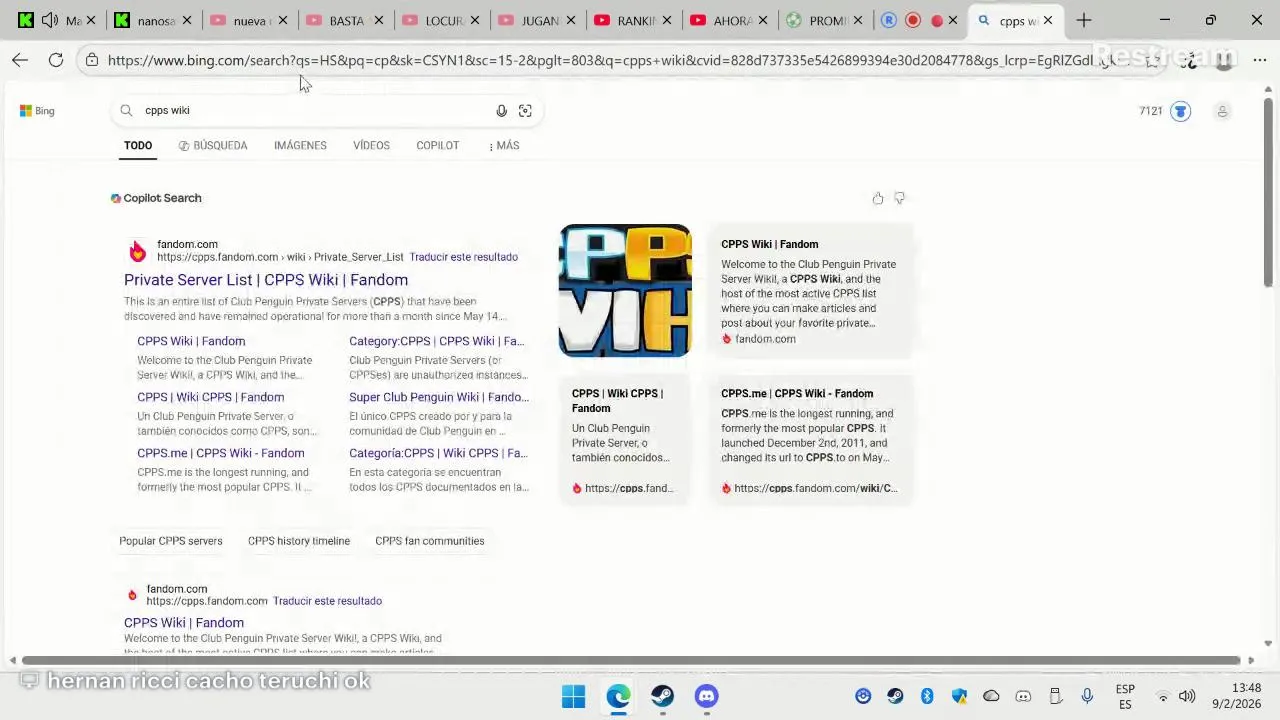Click Microsoft Edge in the taskbar

coord(618,696)
